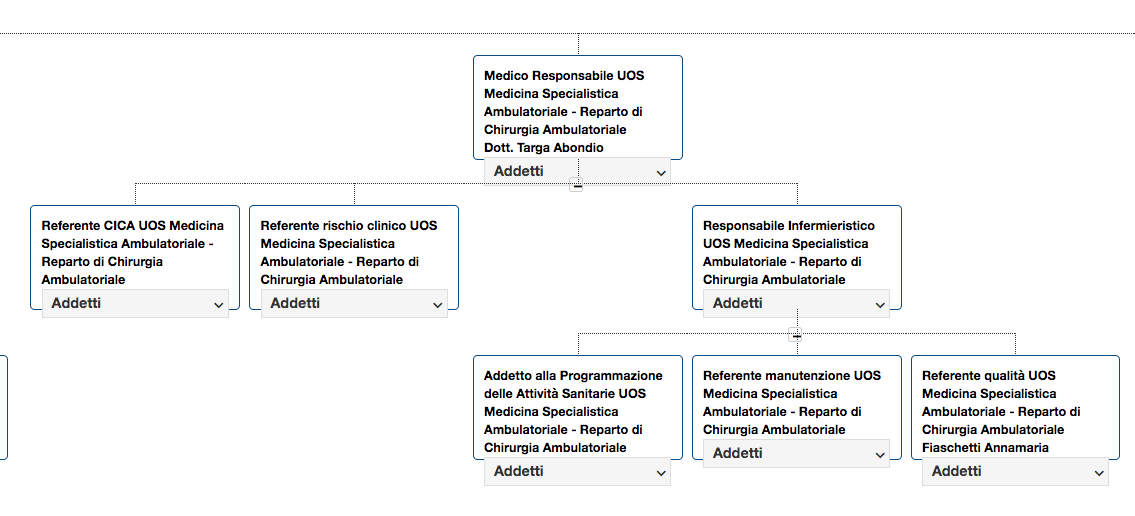Select the Medico Responsabile UOS node box

(578, 107)
